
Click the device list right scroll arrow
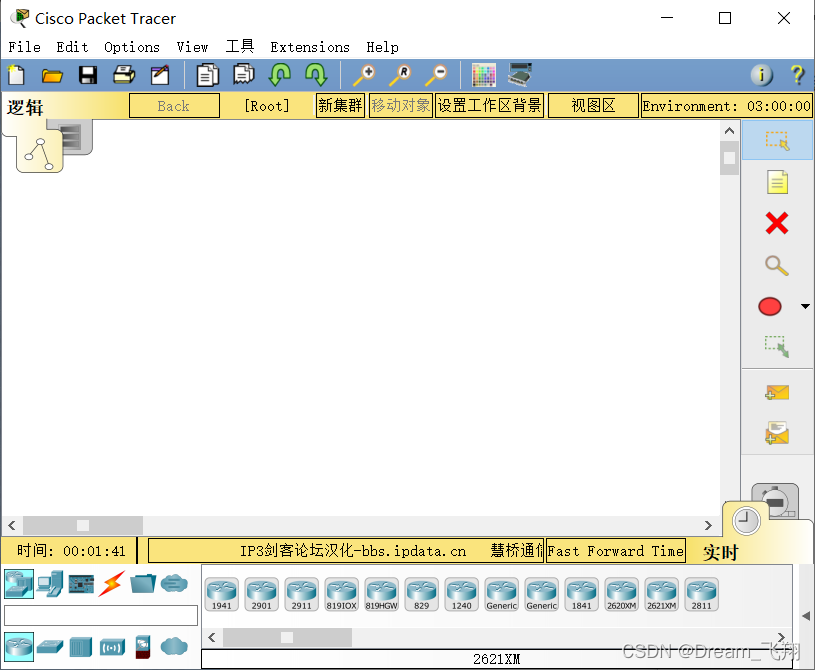pos(781,637)
